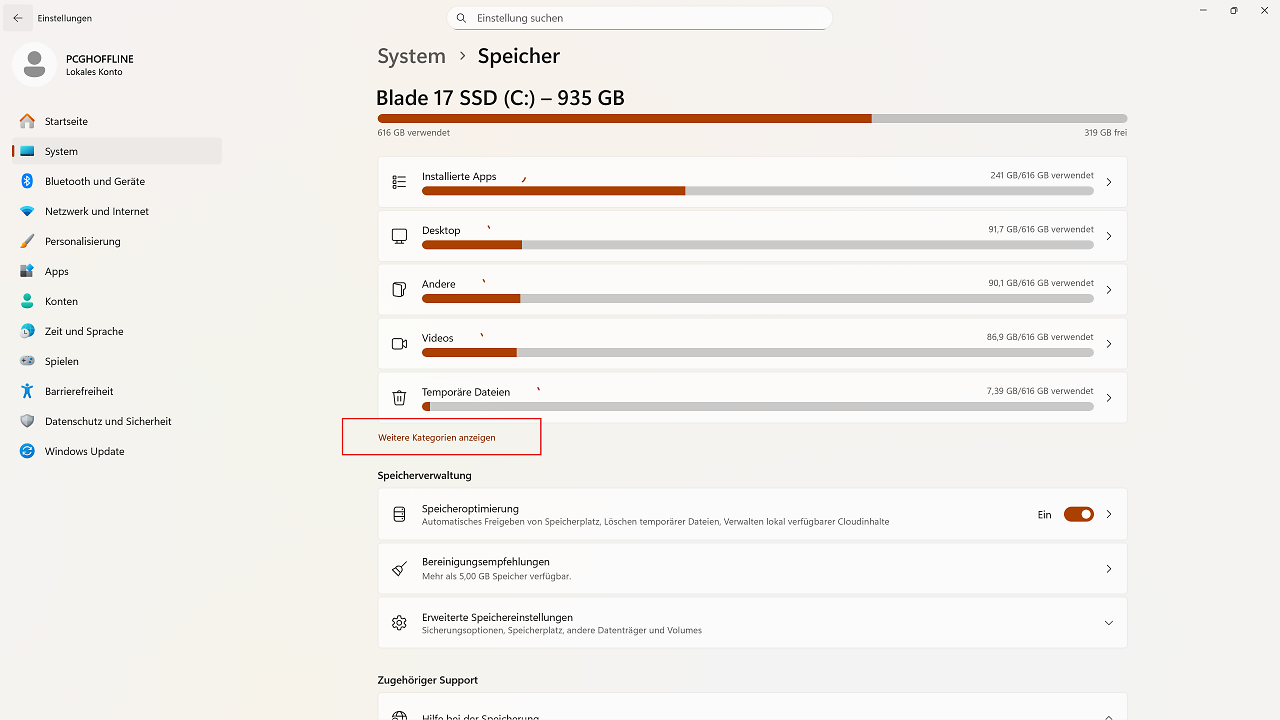Turn off the Speicheroptimierung switch
The width and height of the screenshot is (1280, 720).
point(1078,514)
